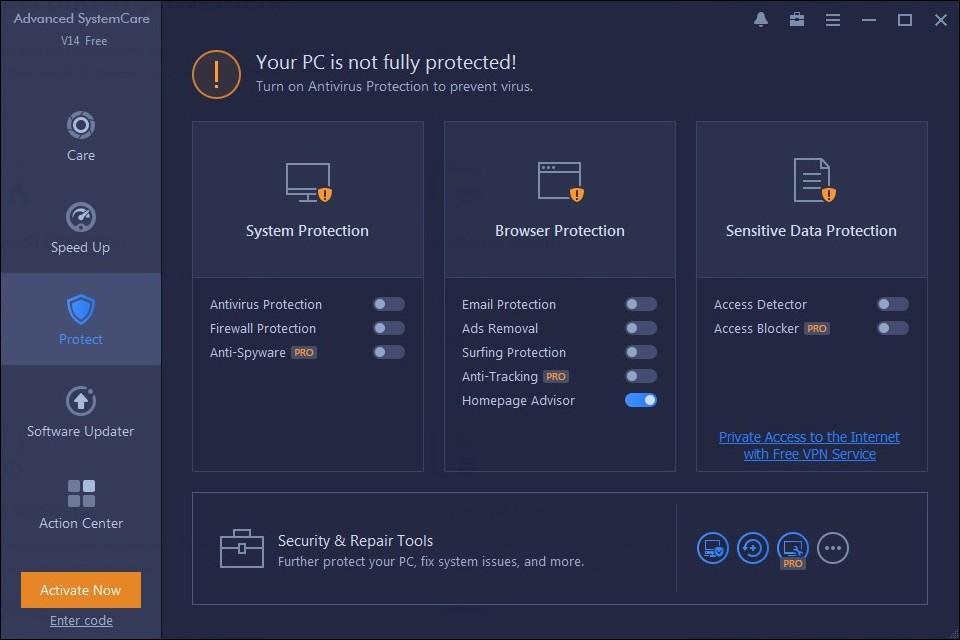960x640 pixels.
Task: Select the Protect shield icon
Action: click(x=81, y=309)
